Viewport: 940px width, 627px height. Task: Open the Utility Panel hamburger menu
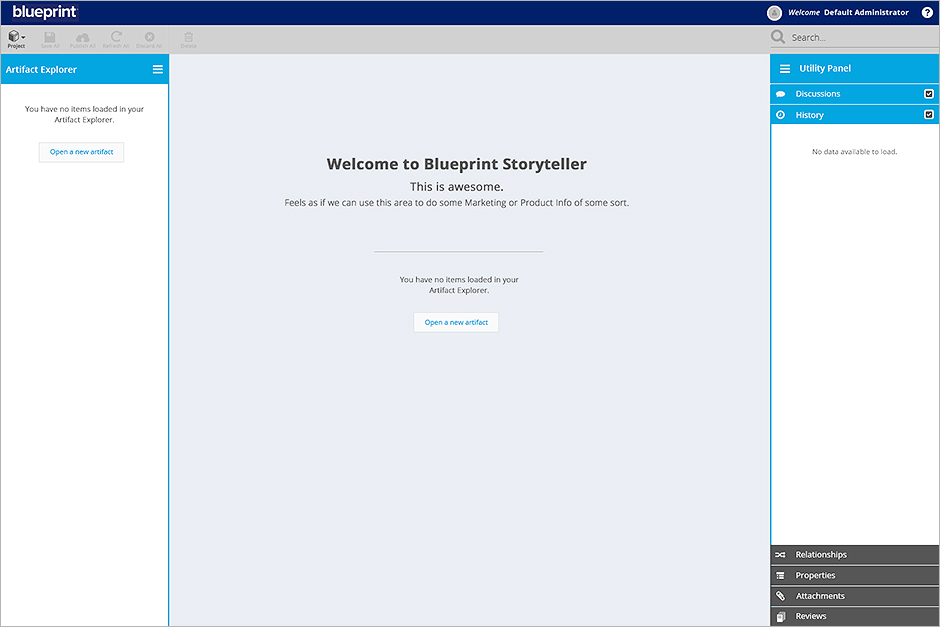point(785,69)
